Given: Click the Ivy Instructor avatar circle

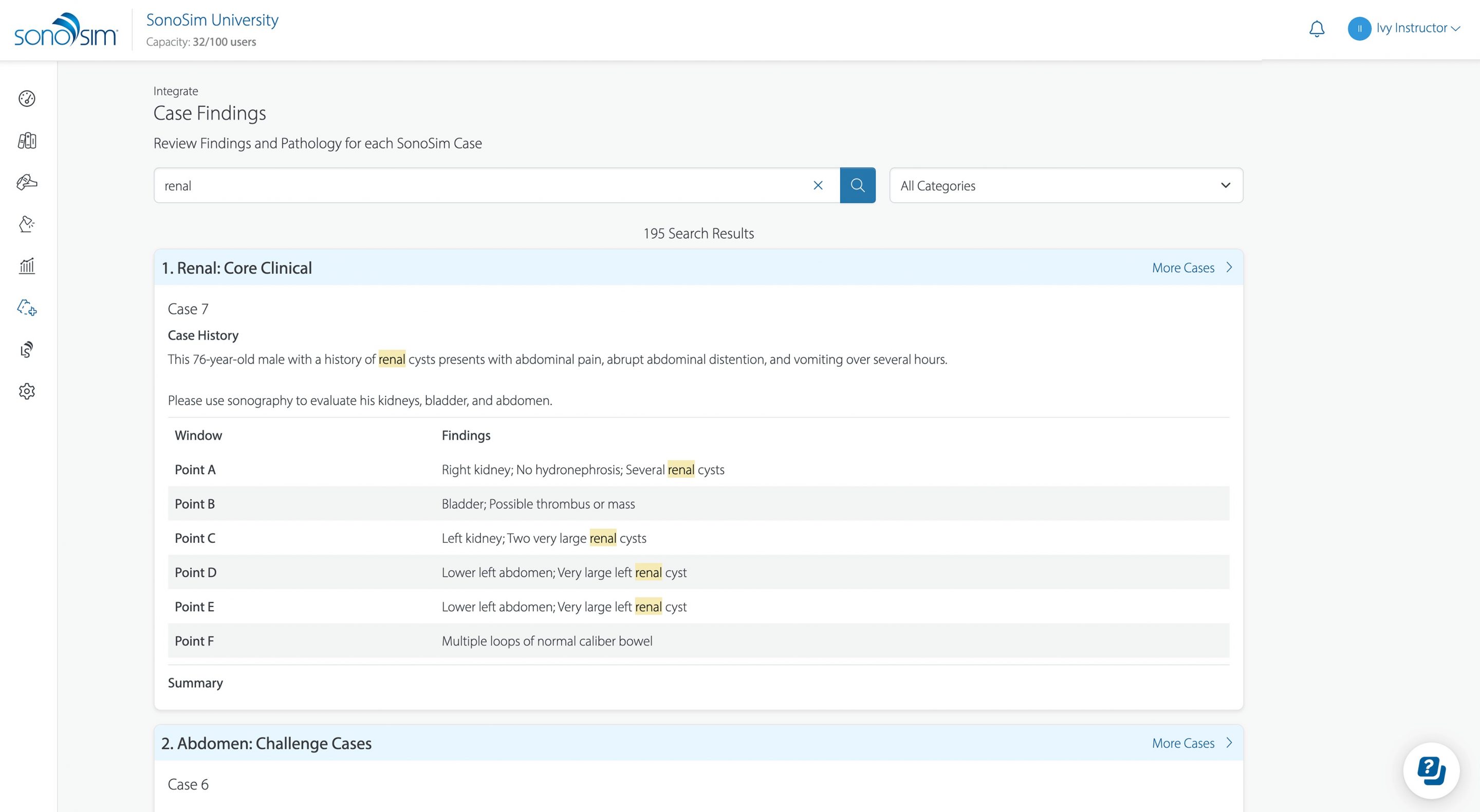Looking at the screenshot, I should 1359,29.
